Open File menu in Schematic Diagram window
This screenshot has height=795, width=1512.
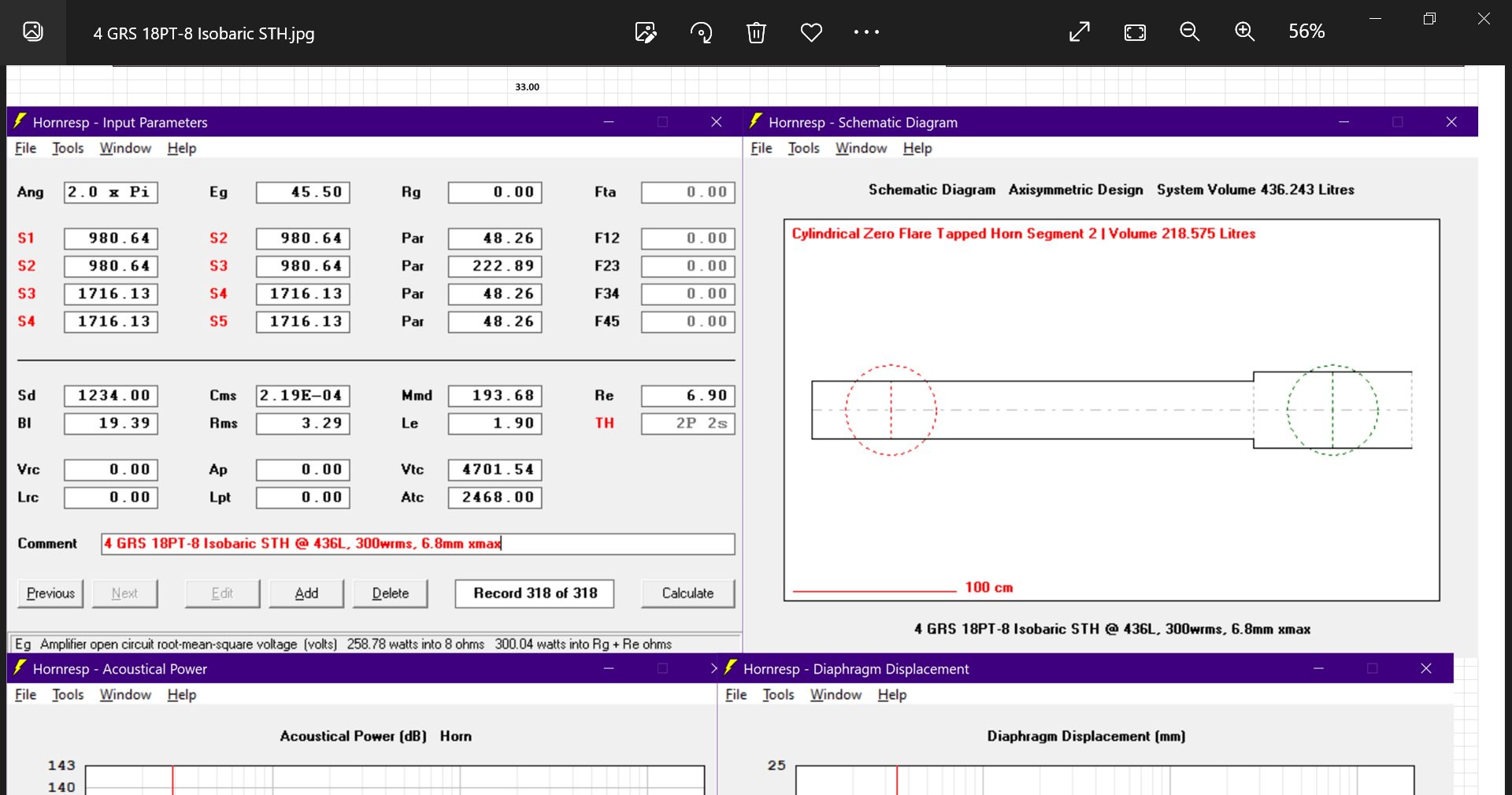tap(762, 148)
